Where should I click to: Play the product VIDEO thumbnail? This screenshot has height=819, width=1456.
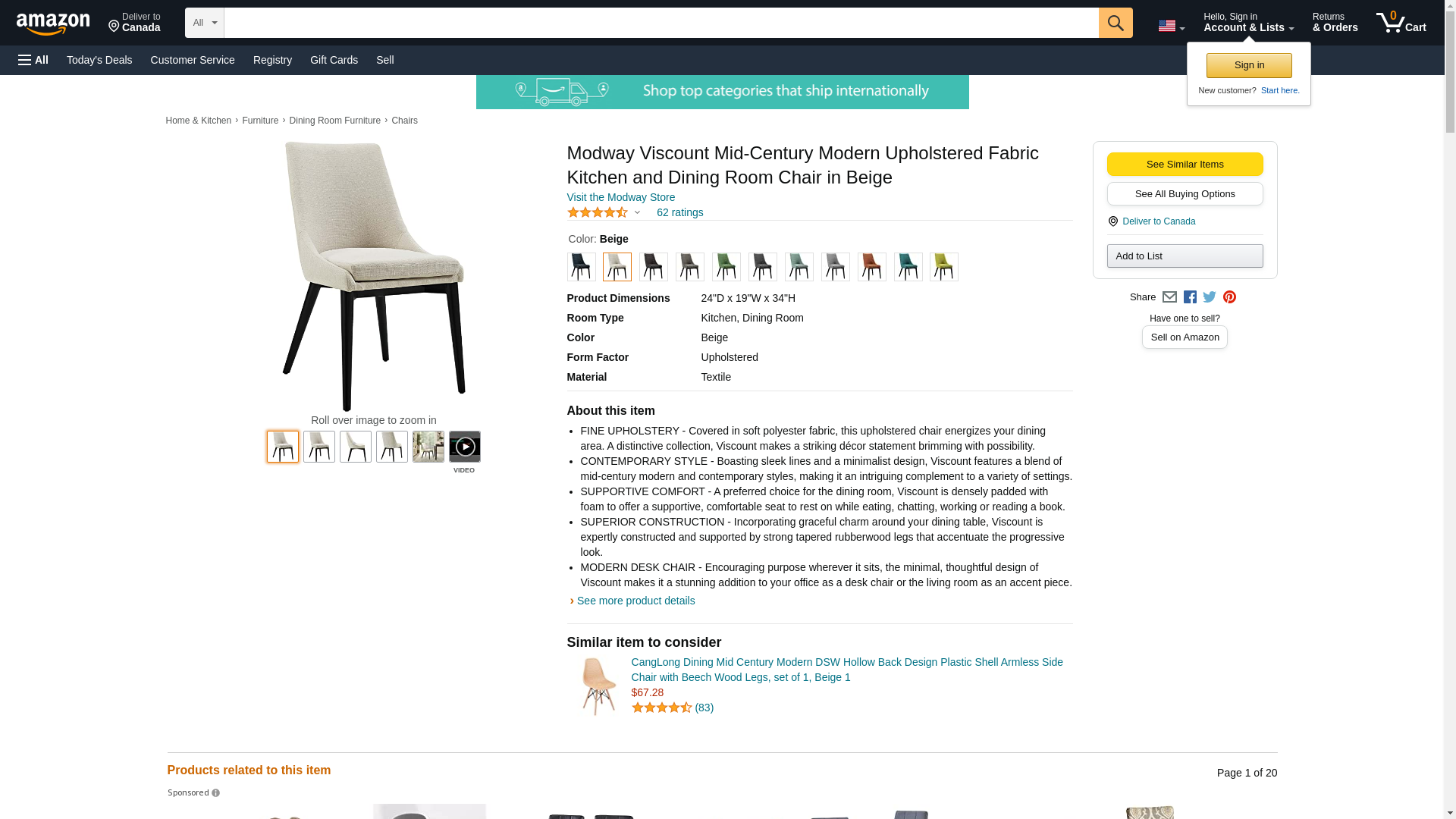coord(464,447)
